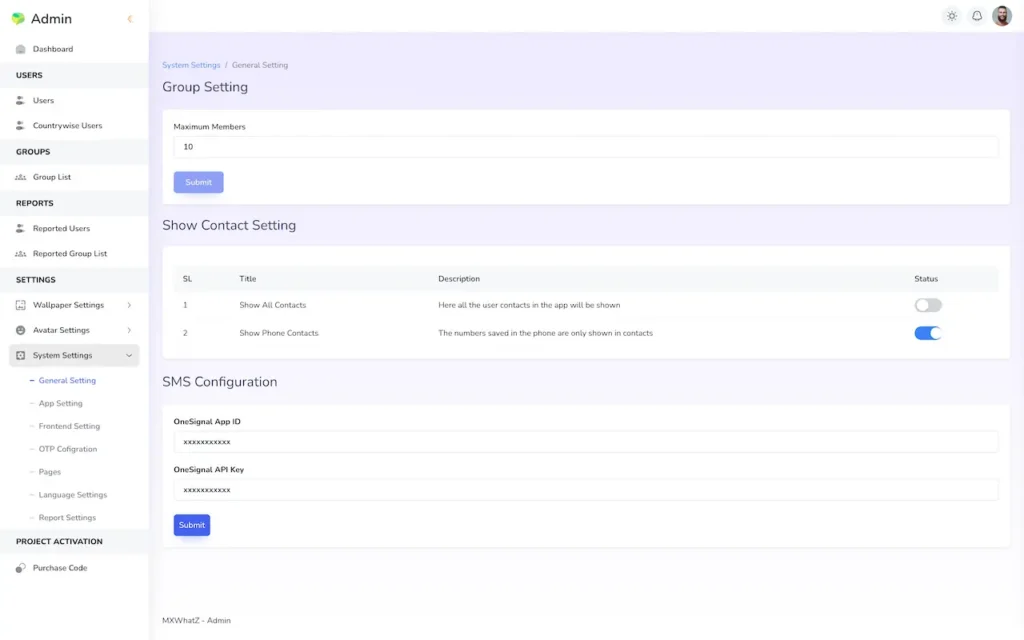Viewport: 1024px width, 640px height.
Task: Select Language Settings submenu item
Action: click(x=72, y=495)
